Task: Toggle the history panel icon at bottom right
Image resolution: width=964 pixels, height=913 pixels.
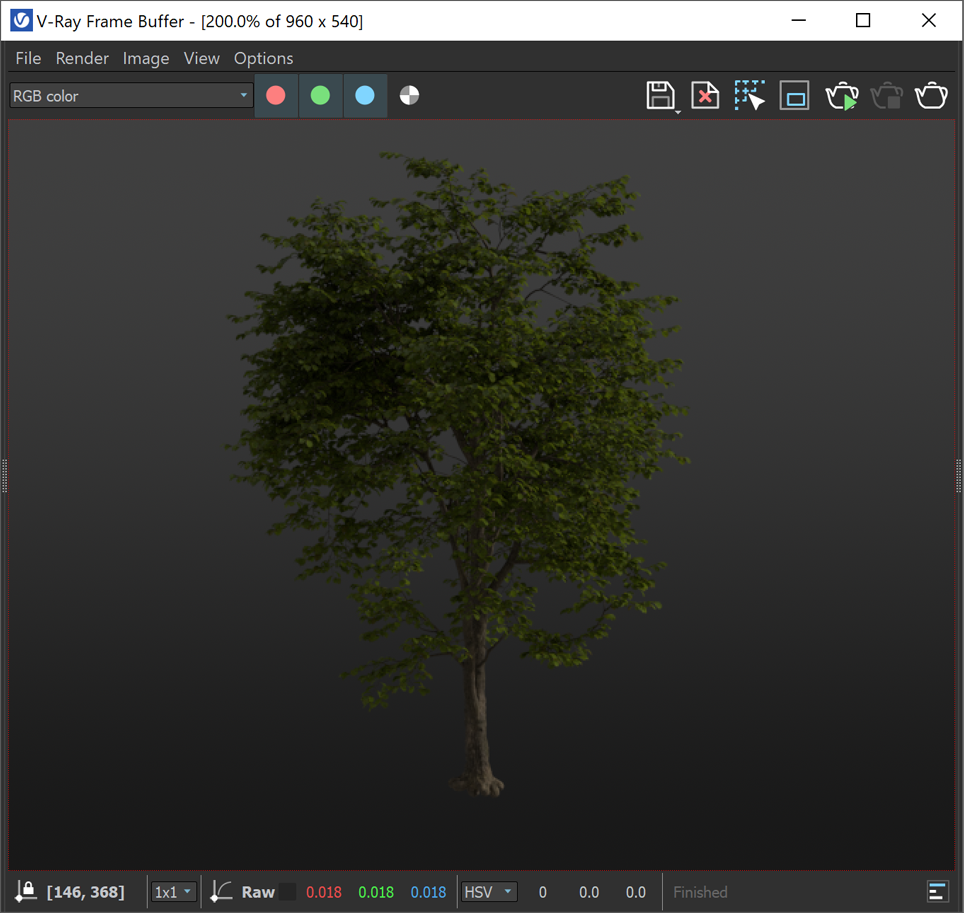Action: 938,891
